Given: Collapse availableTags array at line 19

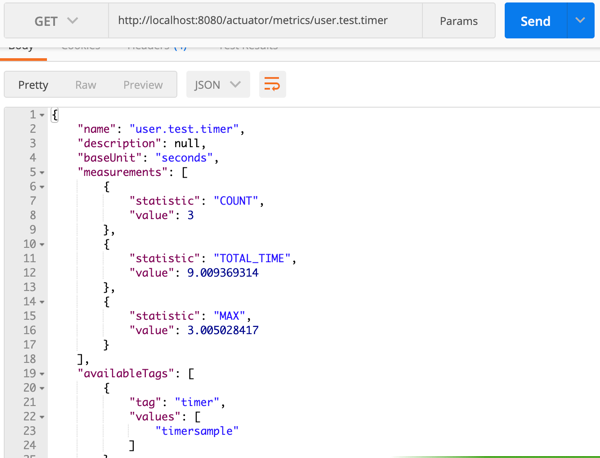Looking at the screenshot, I should pos(42,374).
